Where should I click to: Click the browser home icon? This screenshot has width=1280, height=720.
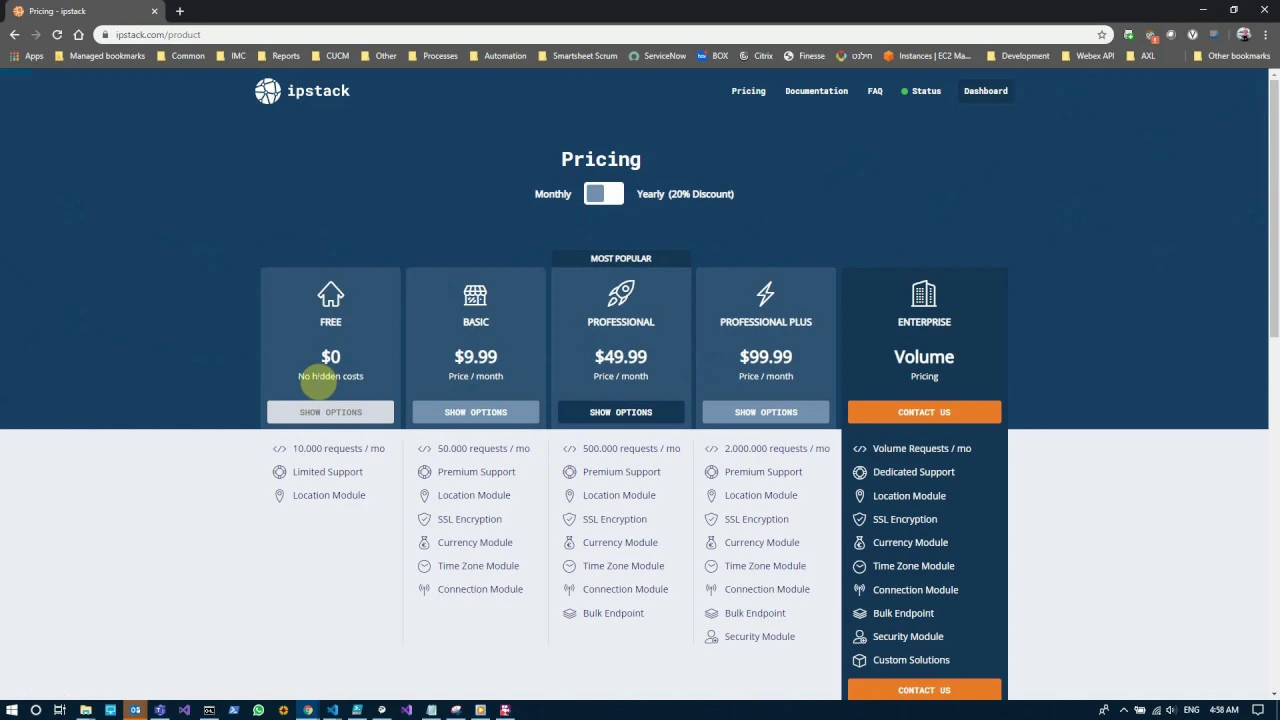pos(78,34)
